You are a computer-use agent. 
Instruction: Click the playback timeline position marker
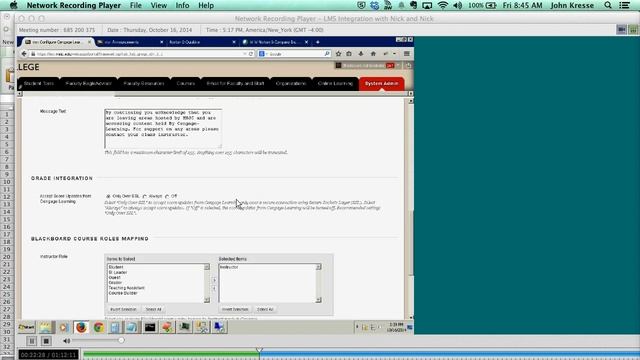pyautogui.click(x=259, y=350)
